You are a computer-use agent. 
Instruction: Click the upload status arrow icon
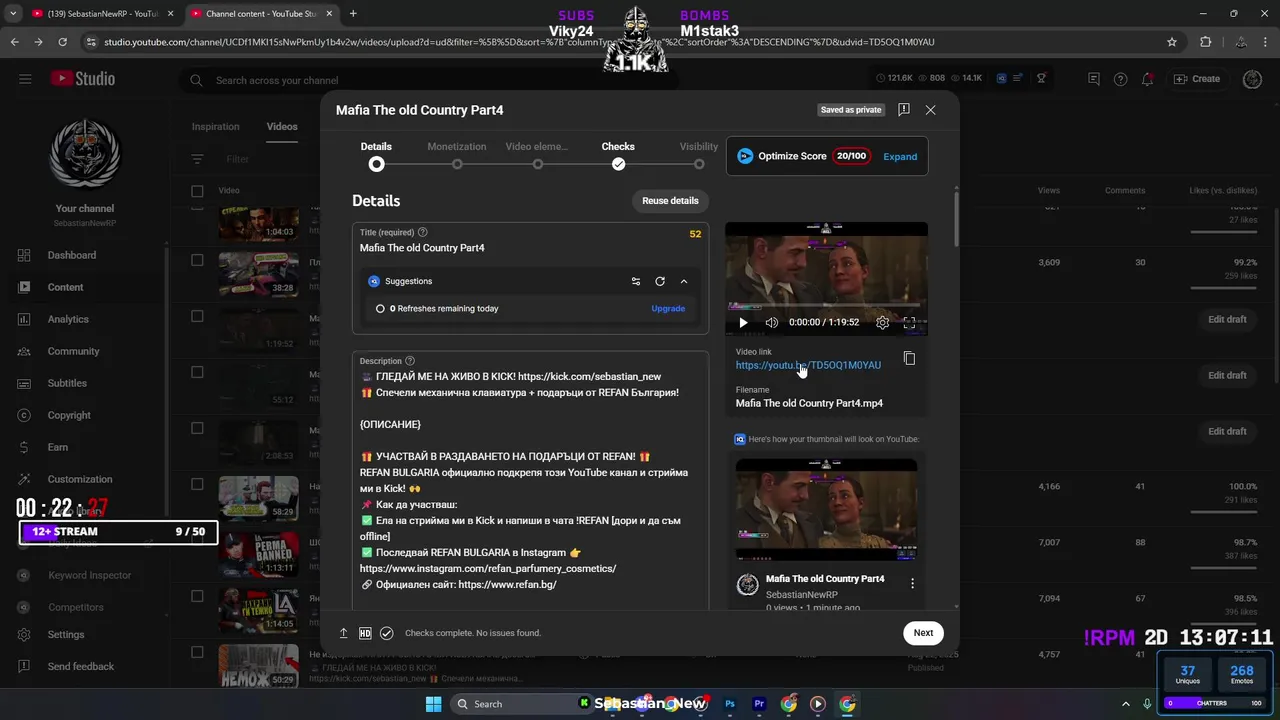[343, 633]
